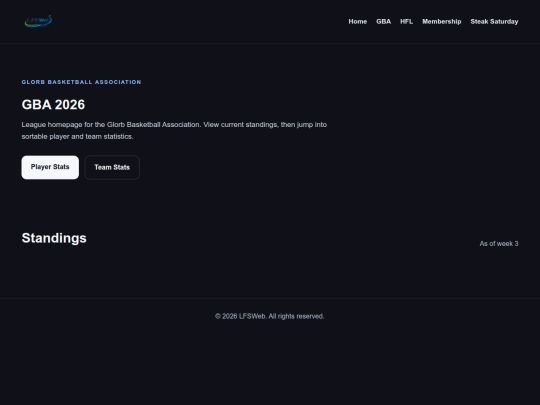Viewport: 540px width, 405px height.
Task: Open the Home navigation link
Action: click(x=357, y=21)
